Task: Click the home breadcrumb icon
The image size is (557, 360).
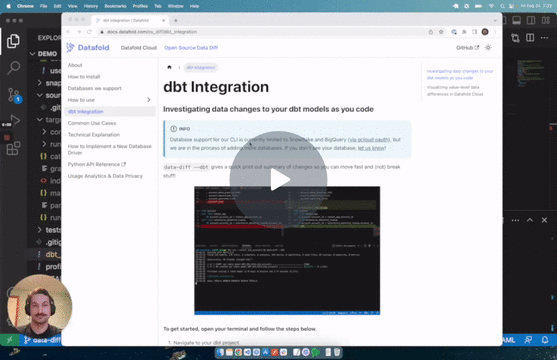Action: click(x=169, y=67)
